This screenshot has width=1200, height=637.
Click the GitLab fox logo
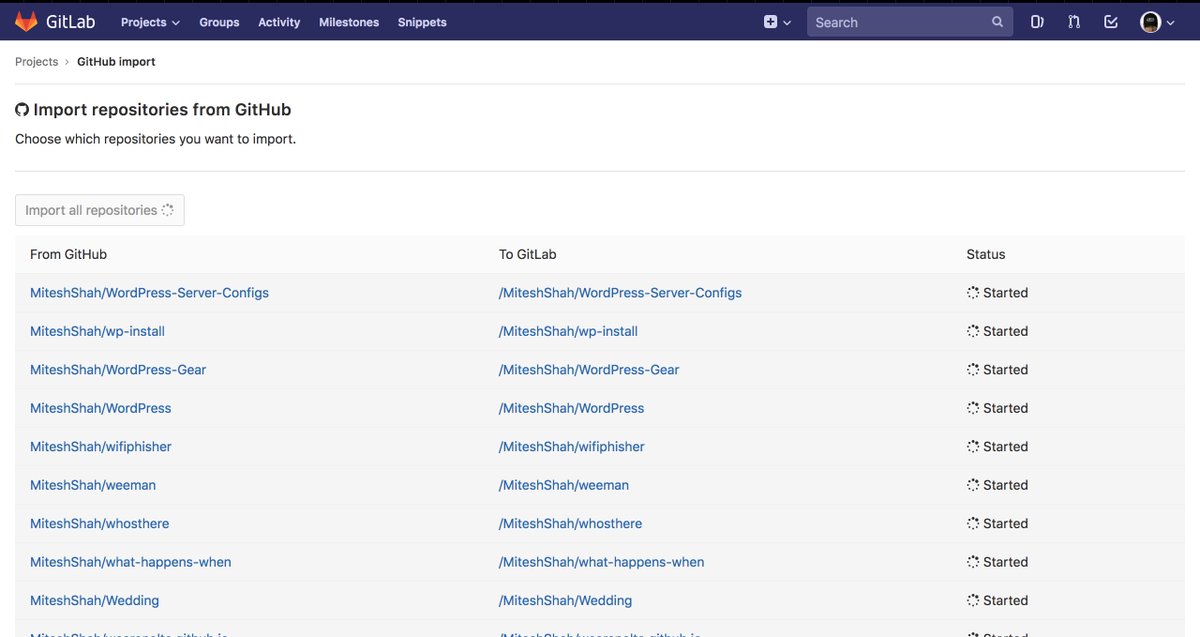pos(26,21)
